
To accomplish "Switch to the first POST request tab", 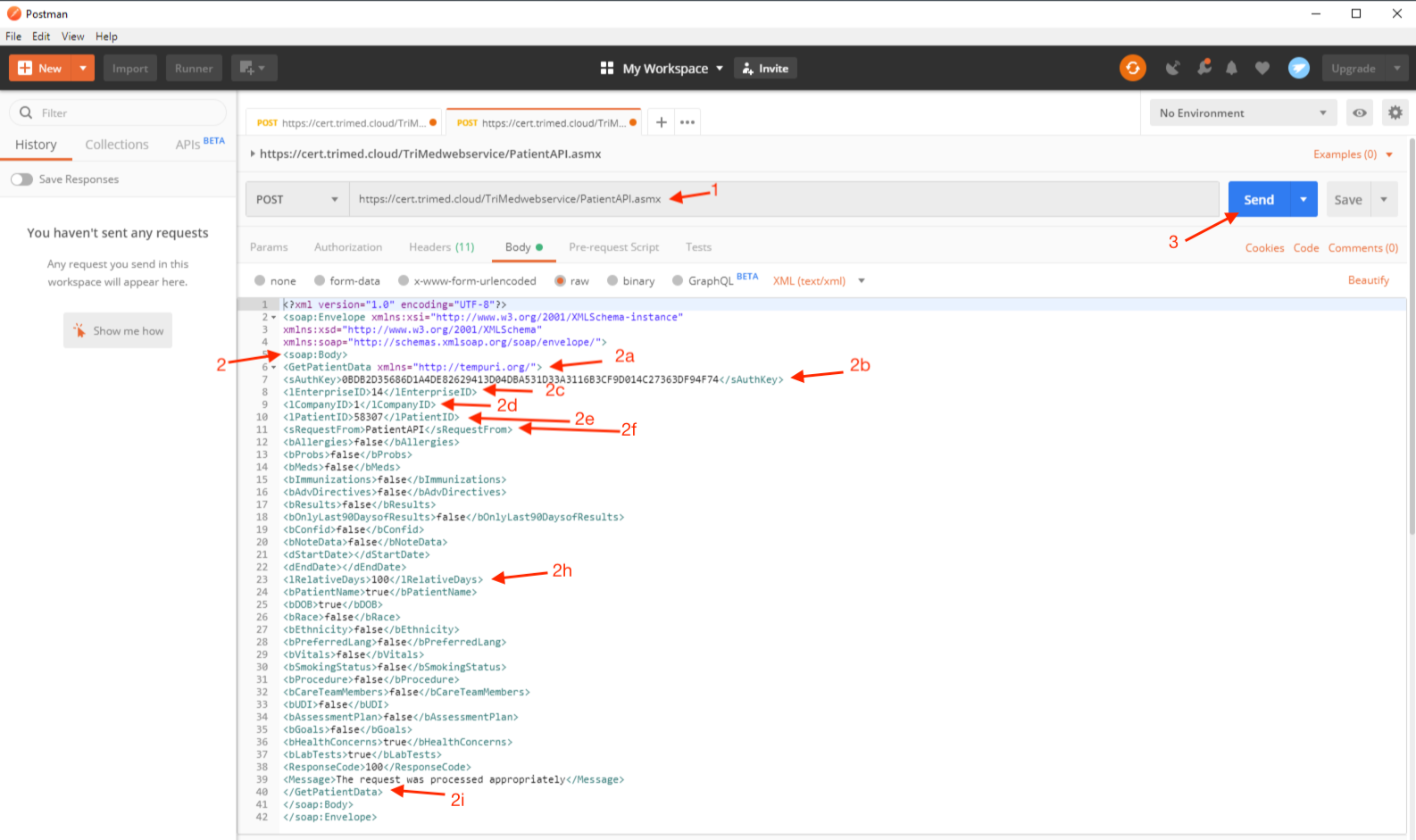I will point(344,123).
